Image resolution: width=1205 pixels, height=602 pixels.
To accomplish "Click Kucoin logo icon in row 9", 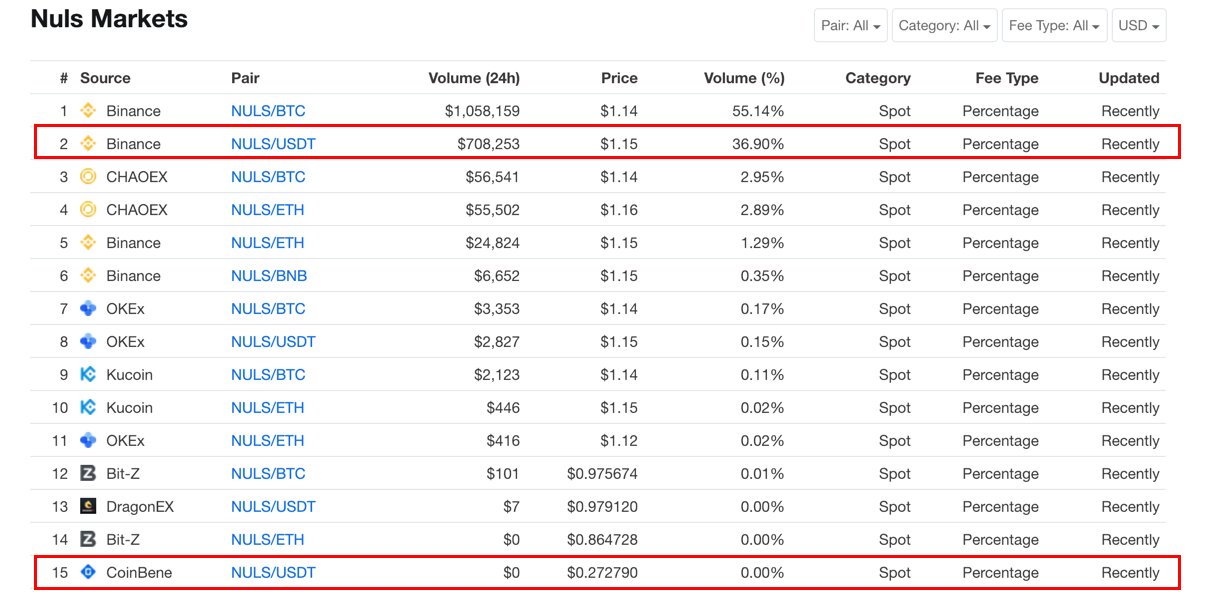I will pos(88,375).
